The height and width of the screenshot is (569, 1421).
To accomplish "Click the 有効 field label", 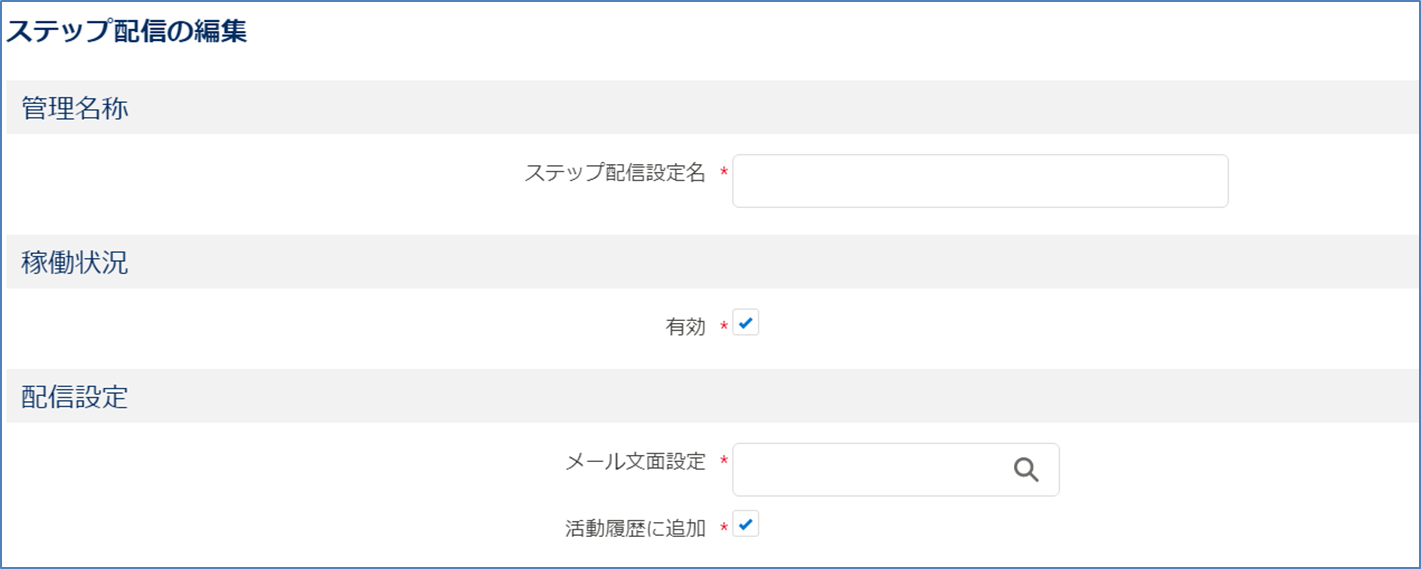I will point(686,327).
